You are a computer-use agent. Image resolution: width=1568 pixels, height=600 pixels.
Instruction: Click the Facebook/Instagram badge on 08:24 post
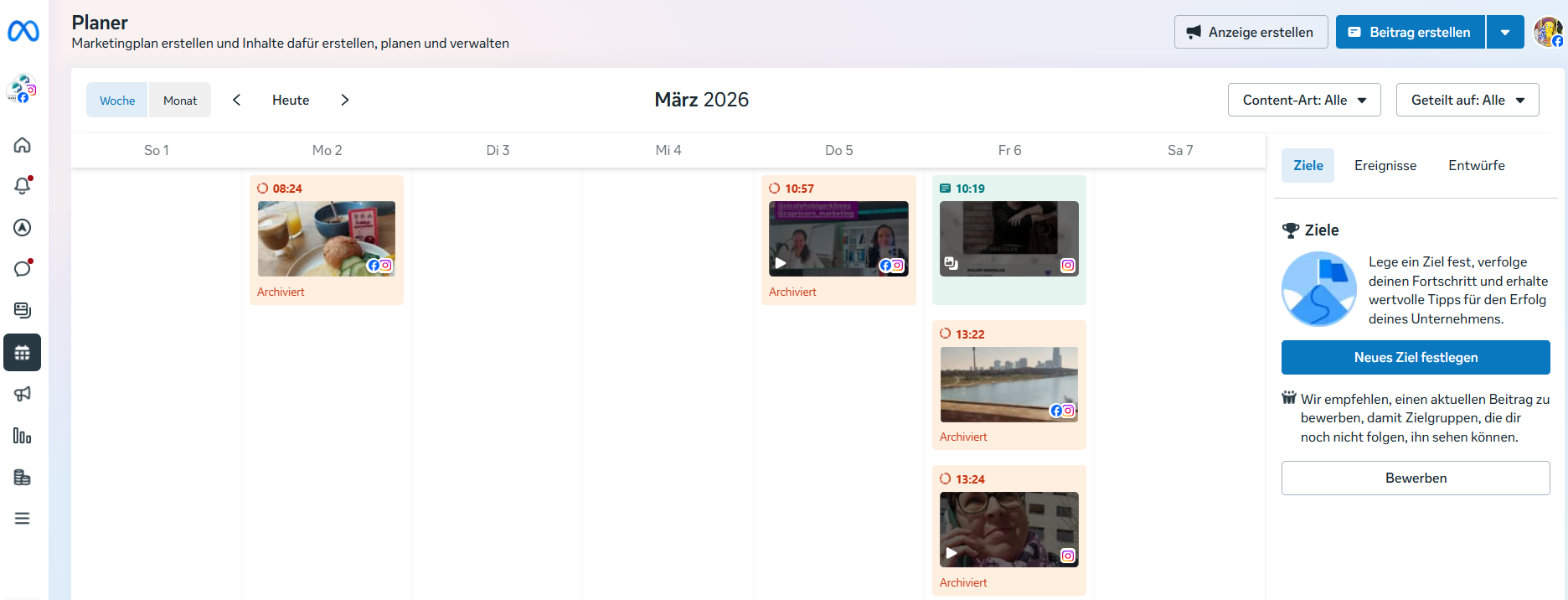tap(379, 266)
